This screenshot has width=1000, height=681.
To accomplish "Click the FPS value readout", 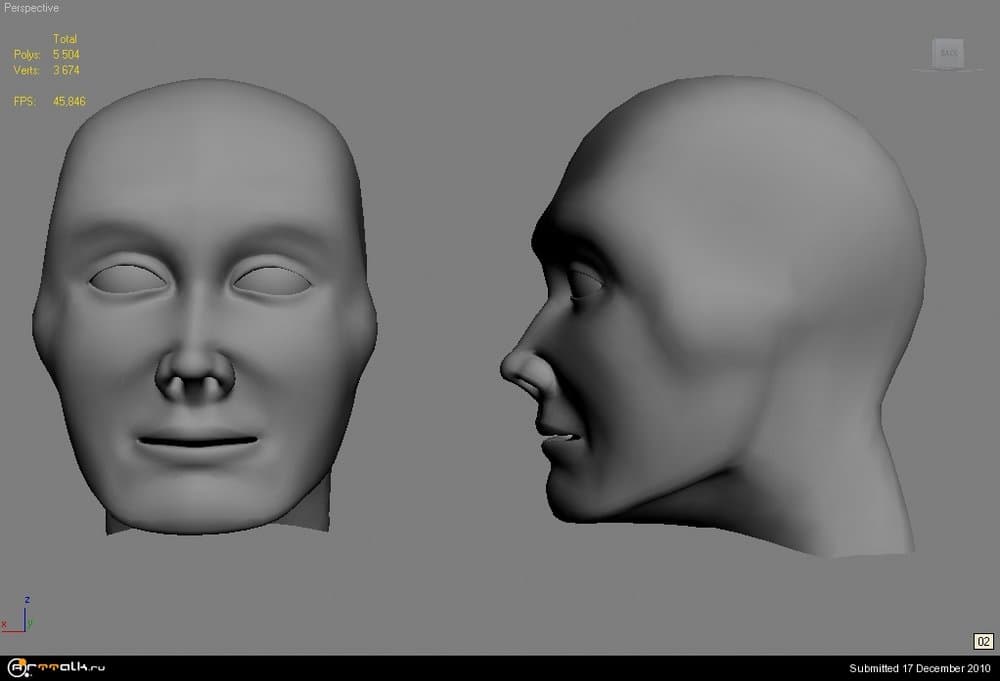I will (x=69, y=101).
